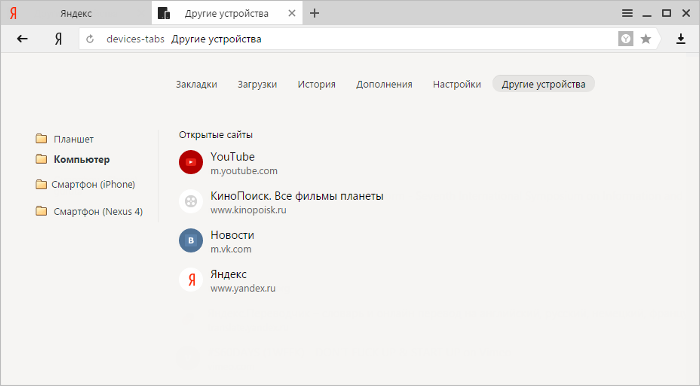Viewport: 700px width, 386px height.
Task: Select the Смартфон (Nexus 4) device
Action: coord(98,212)
